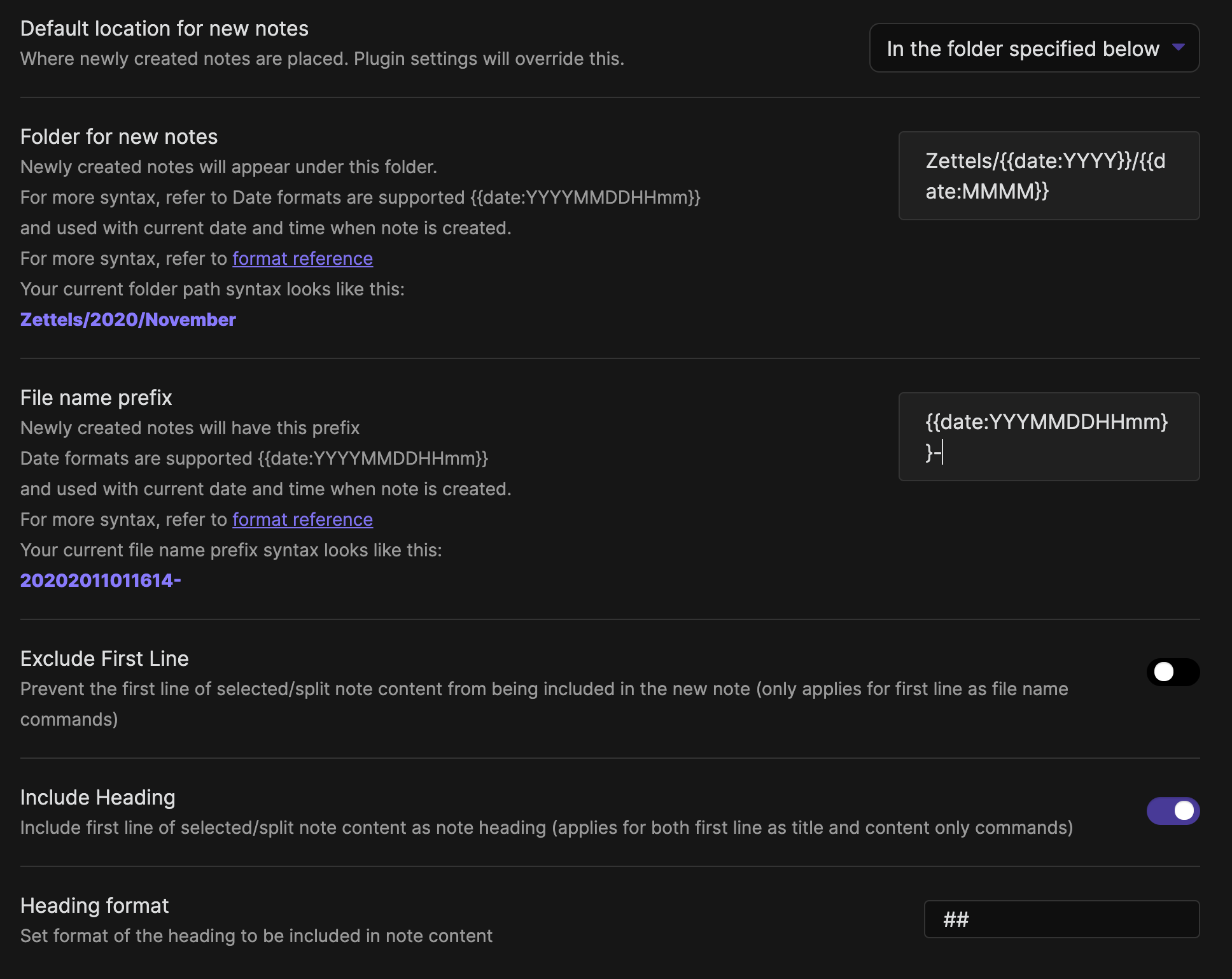The width and height of the screenshot is (1232, 979).
Task: Click the Include Heading setting title
Action: tap(97, 798)
